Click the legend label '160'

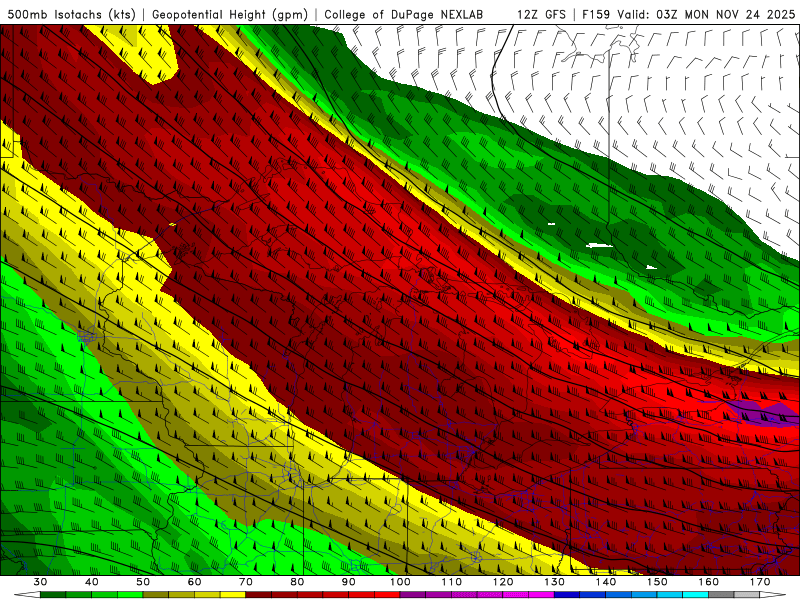pyautogui.click(x=709, y=582)
